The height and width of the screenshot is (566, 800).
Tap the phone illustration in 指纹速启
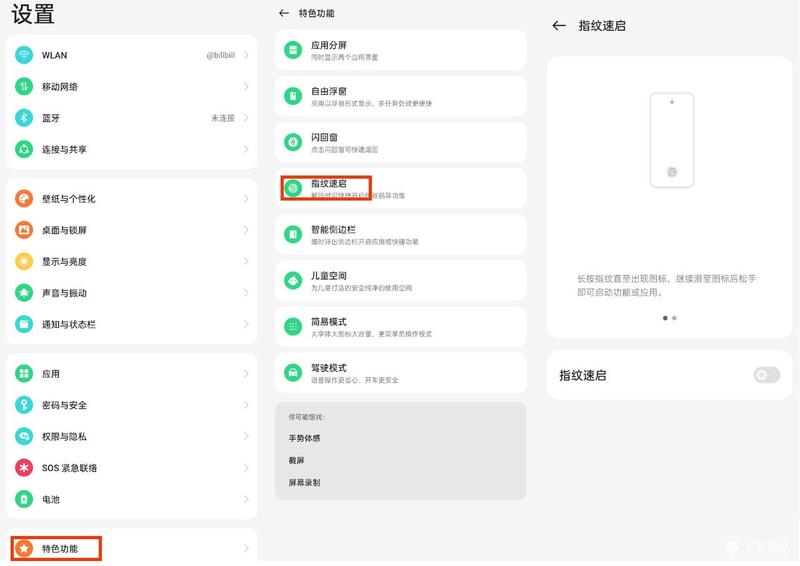tap(672, 140)
